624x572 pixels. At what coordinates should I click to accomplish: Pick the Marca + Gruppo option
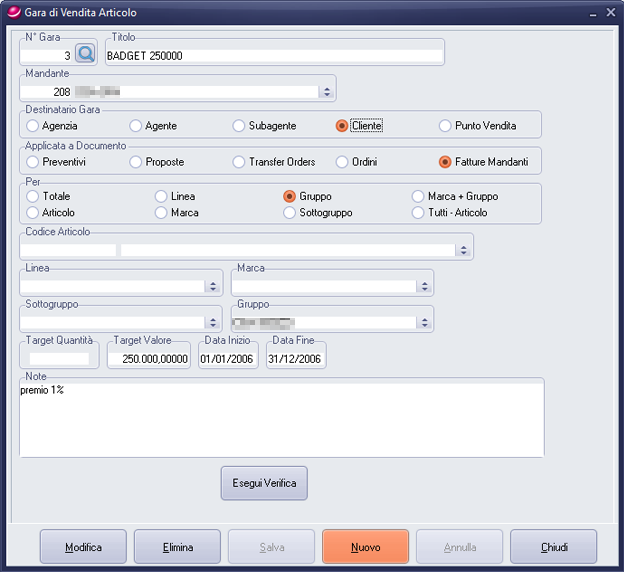(x=419, y=197)
